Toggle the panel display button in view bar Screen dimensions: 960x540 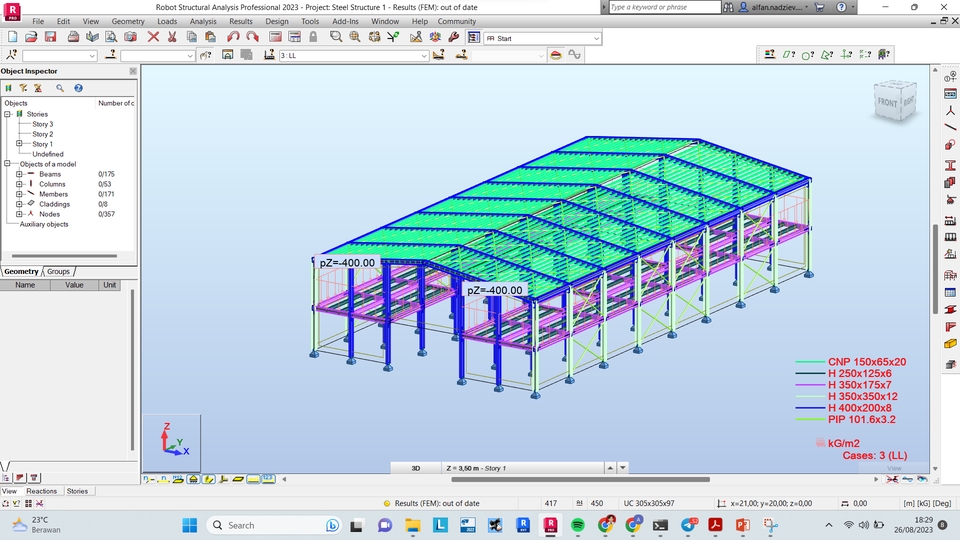[238, 479]
